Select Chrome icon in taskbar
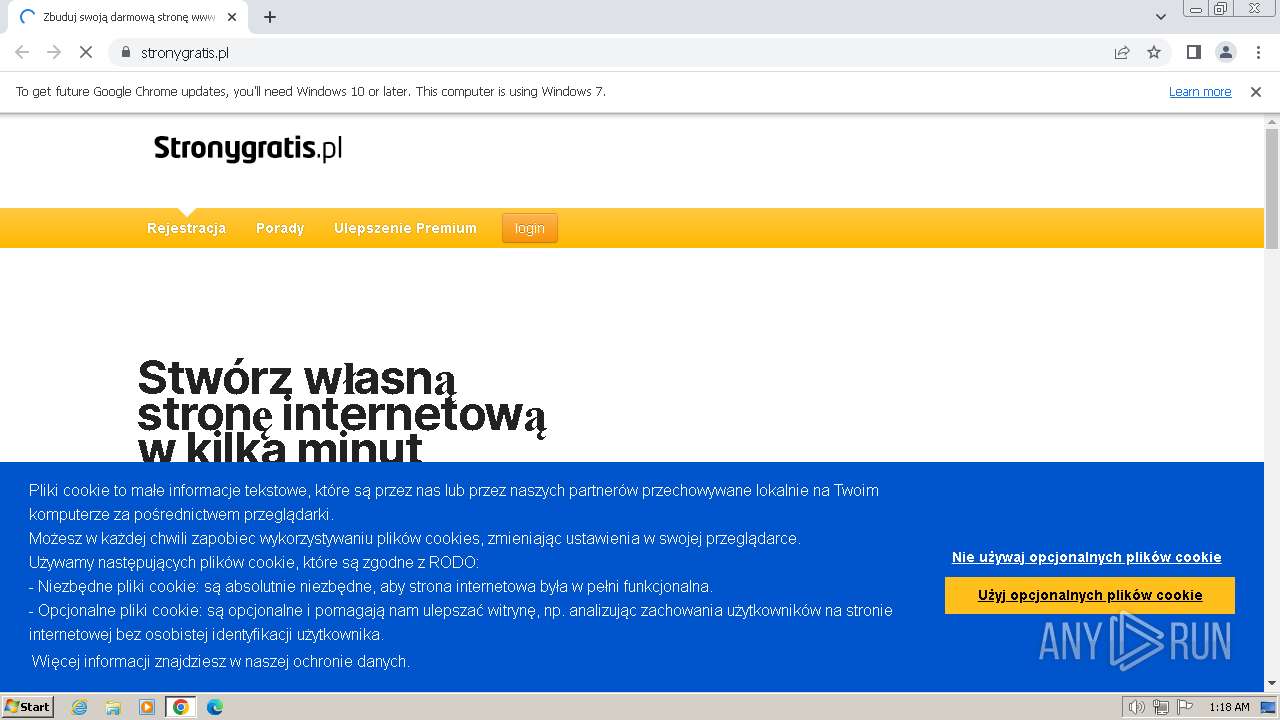 (x=180, y=707)
